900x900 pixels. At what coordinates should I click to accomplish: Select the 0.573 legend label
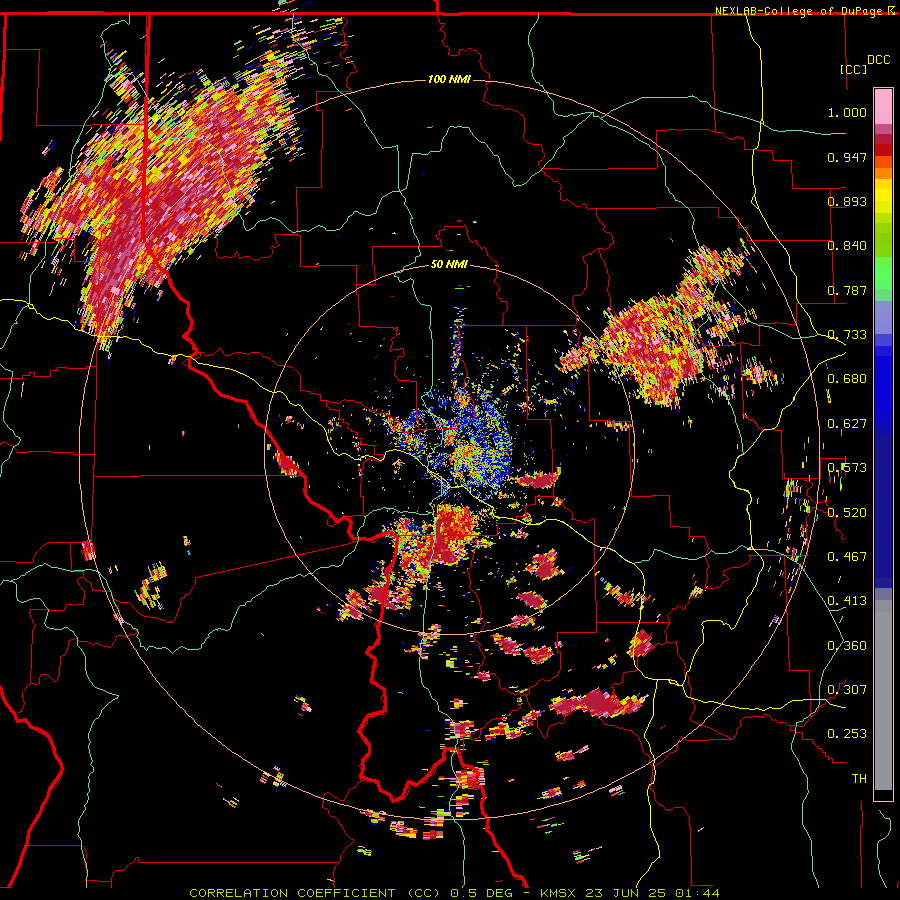pyautogui.click(x=847, y=468)
